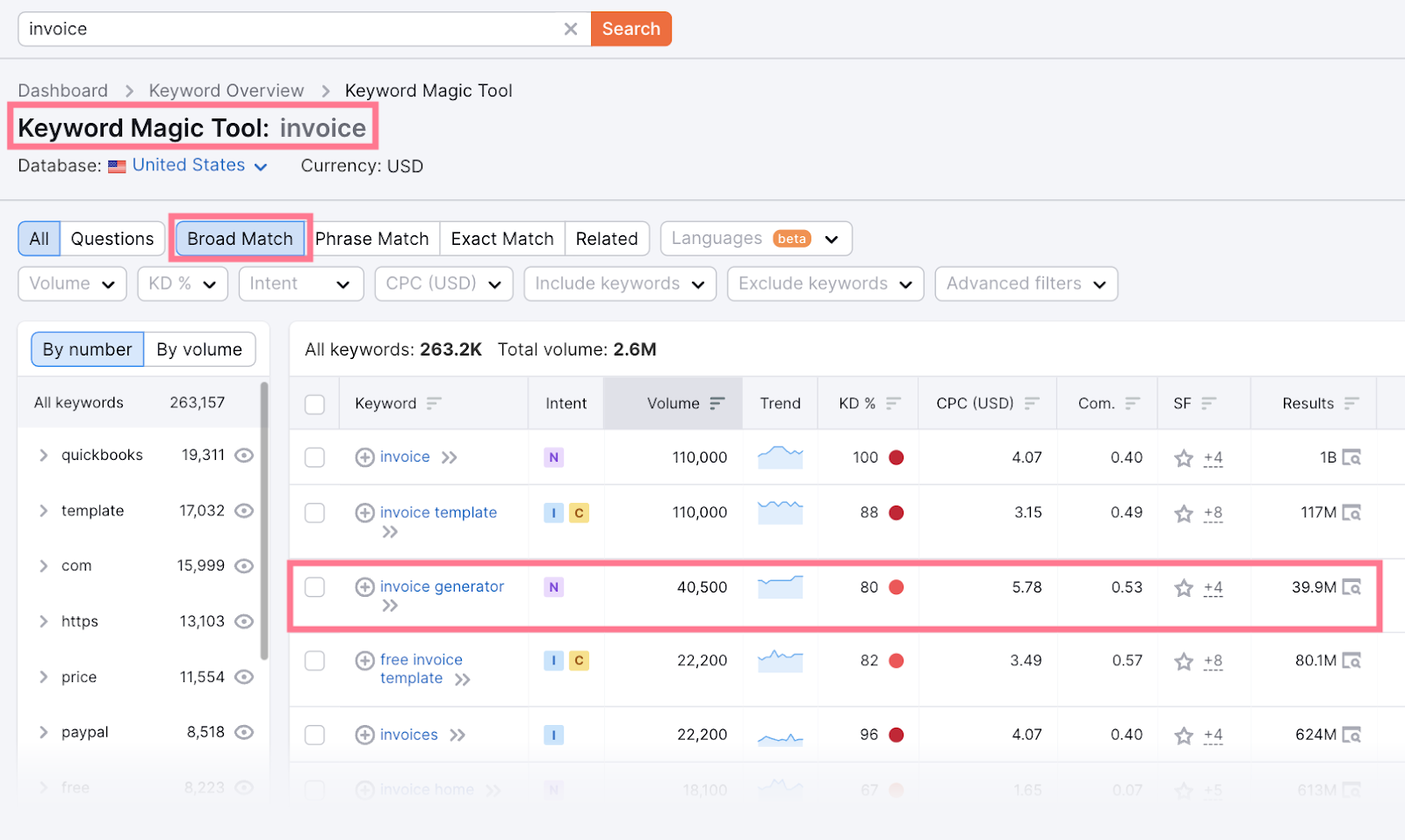The width and height of the screenshot is (1405, 840).
Task: Check the invoice generator row
Action: tap(314, 587)
